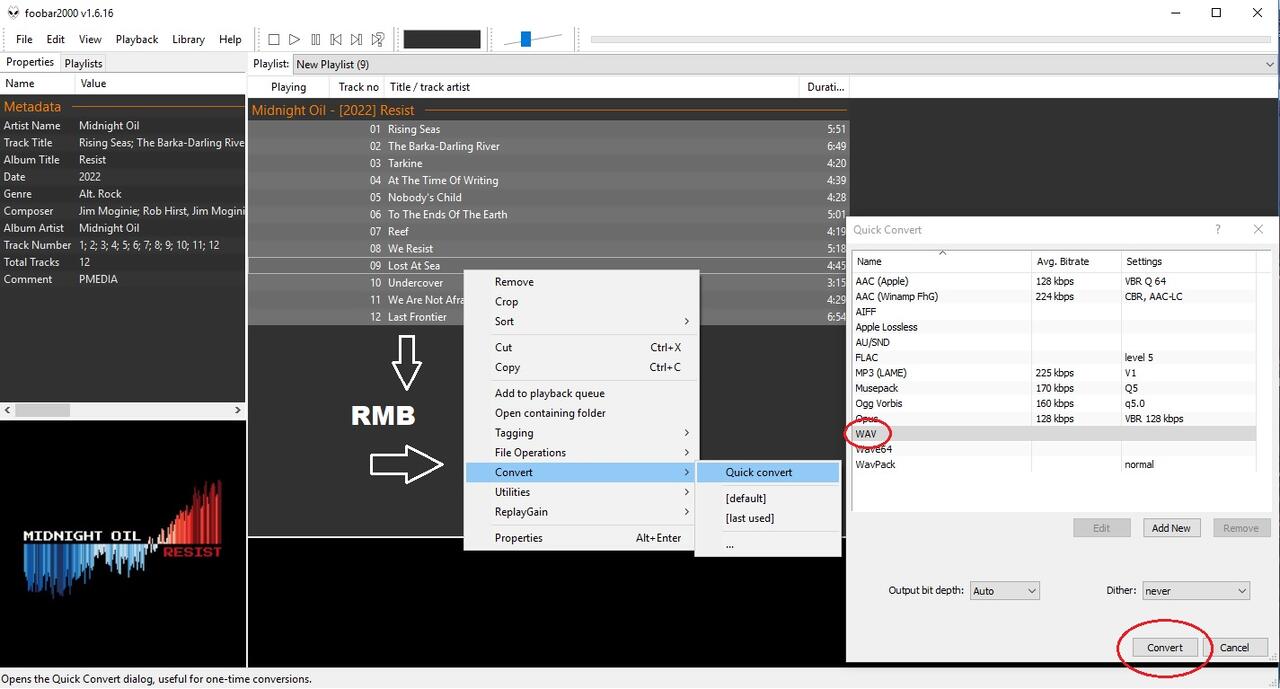Select the Properties tab
1280x689 pixels.
(x=30, y=62)
